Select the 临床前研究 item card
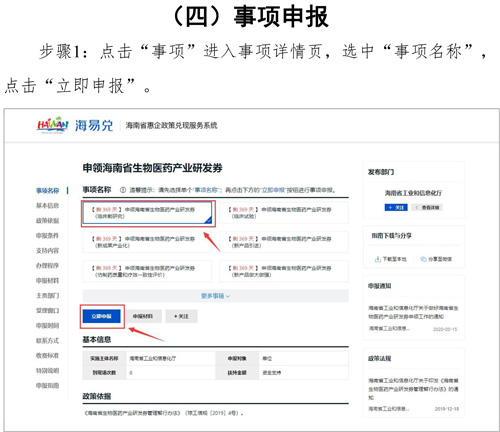The height and width of the screenshot is (432, 500). tap(147, 213)
